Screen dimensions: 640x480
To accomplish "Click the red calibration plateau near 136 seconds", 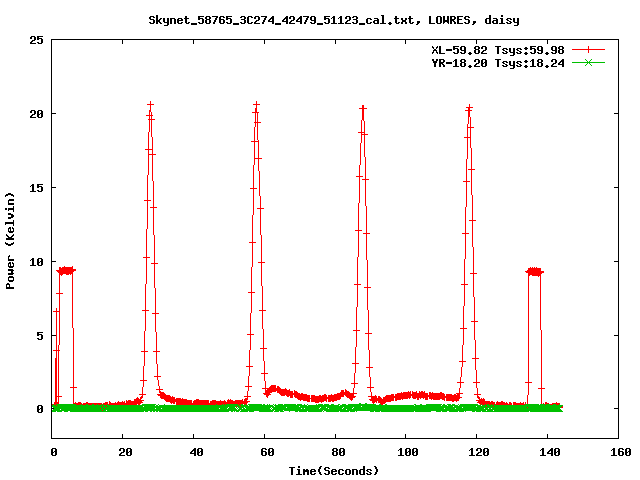I will point(534,272).
